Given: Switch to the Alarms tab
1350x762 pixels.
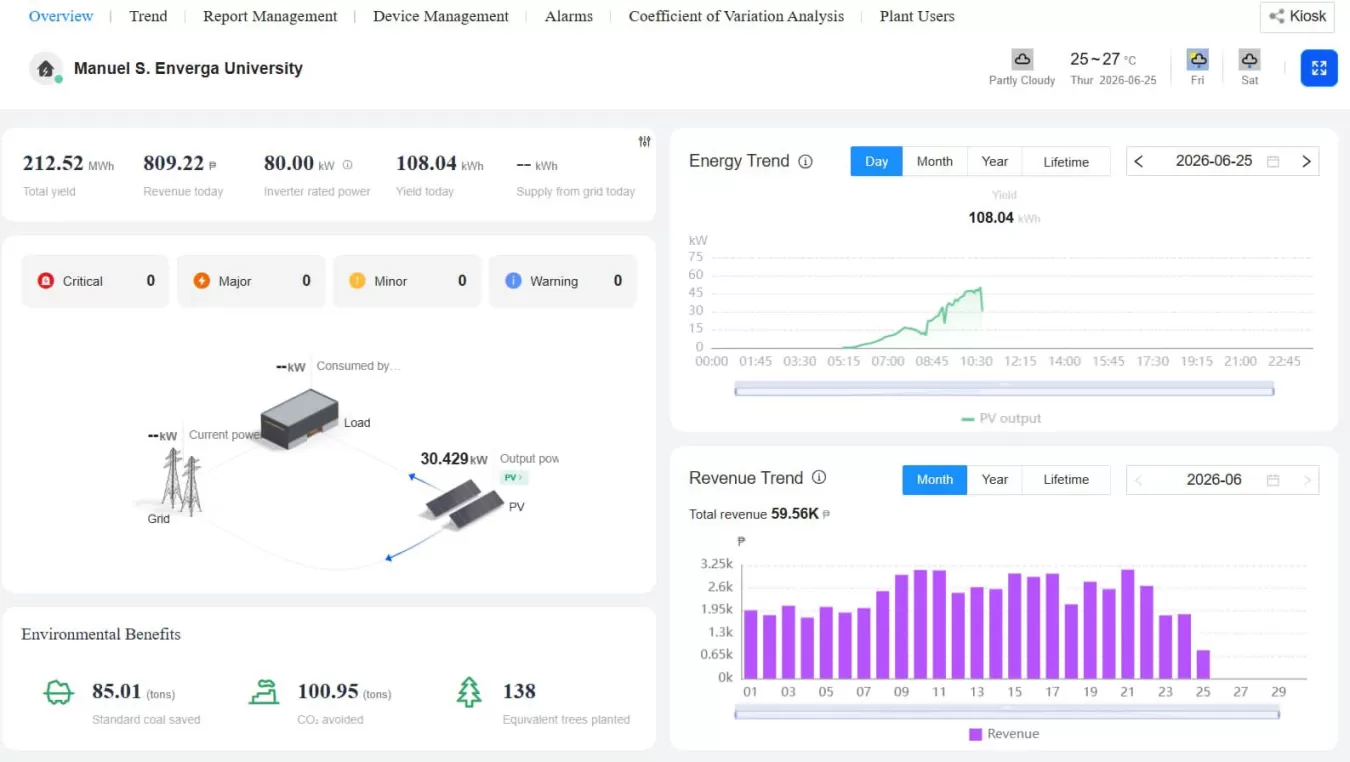Looking at the screenshot, I should (x=569, y=16).
